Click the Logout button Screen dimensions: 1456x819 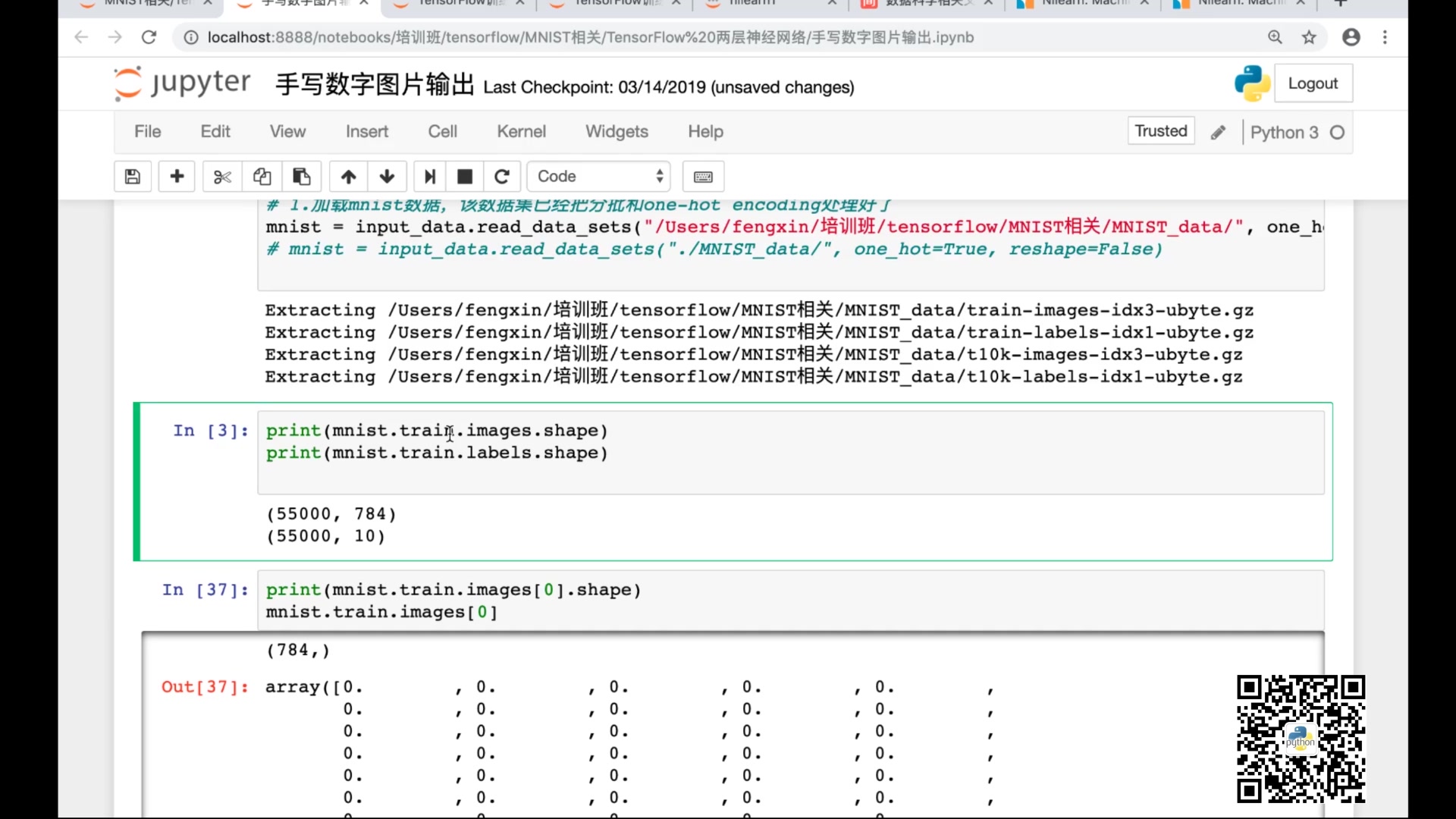pos(1313,83)
